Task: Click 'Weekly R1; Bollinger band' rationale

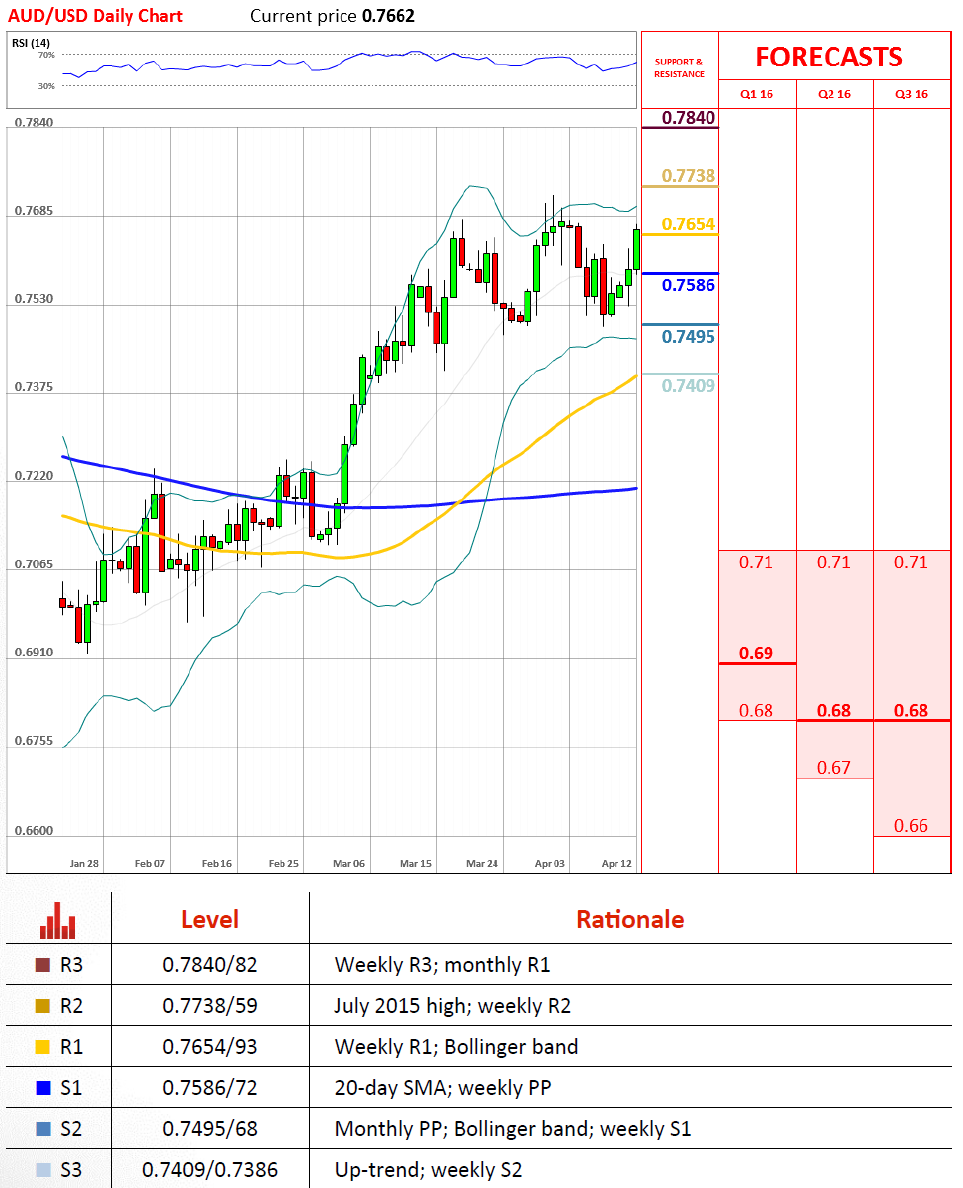Action: [456, 1046]
